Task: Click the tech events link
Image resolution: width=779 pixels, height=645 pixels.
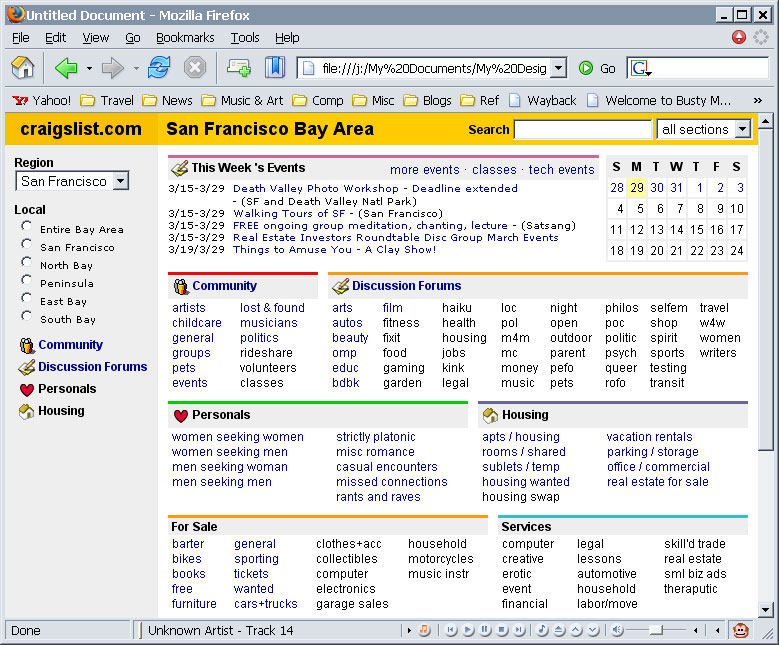Action: click(x=561, y=170)
